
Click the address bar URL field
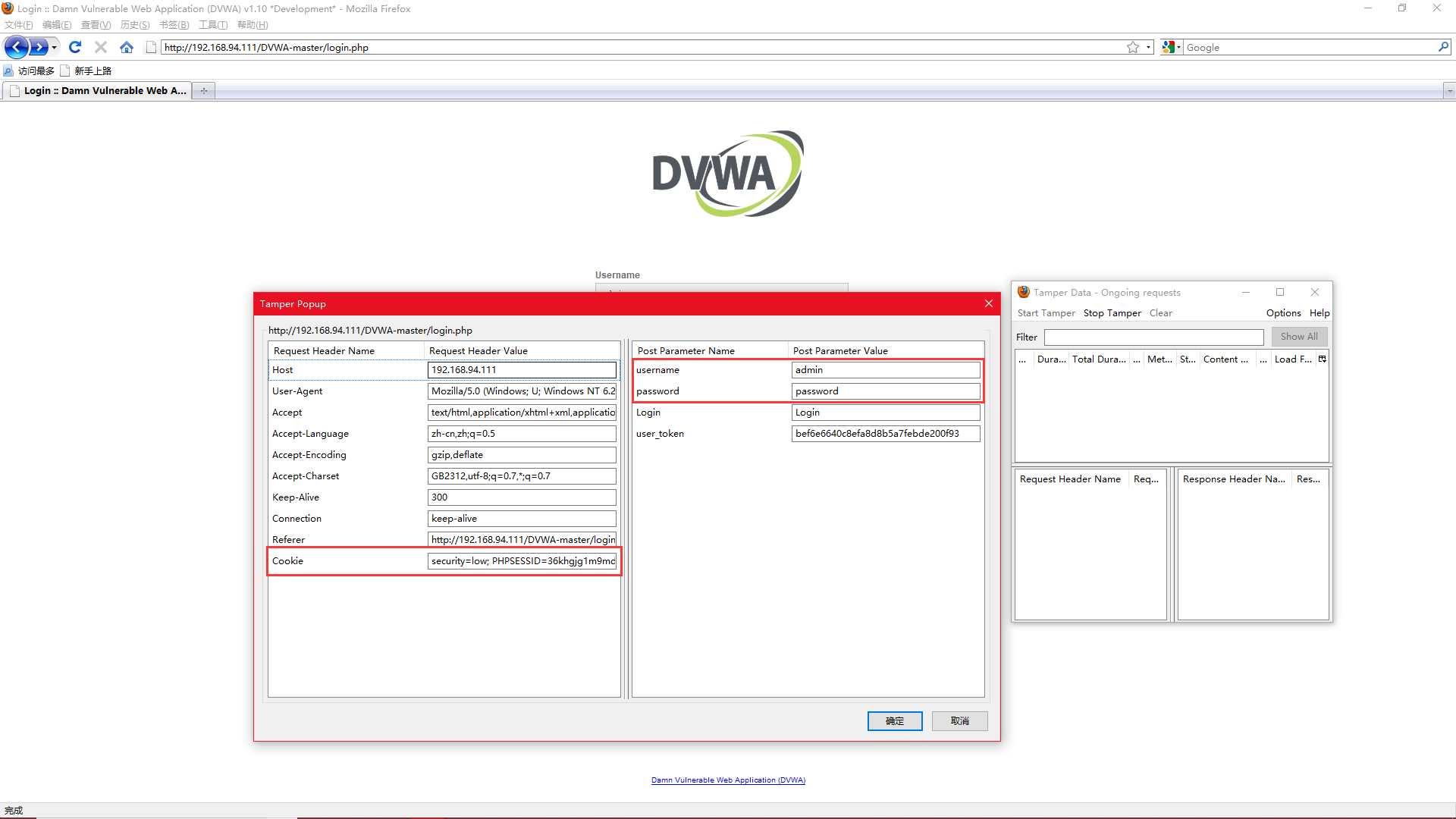643,47
